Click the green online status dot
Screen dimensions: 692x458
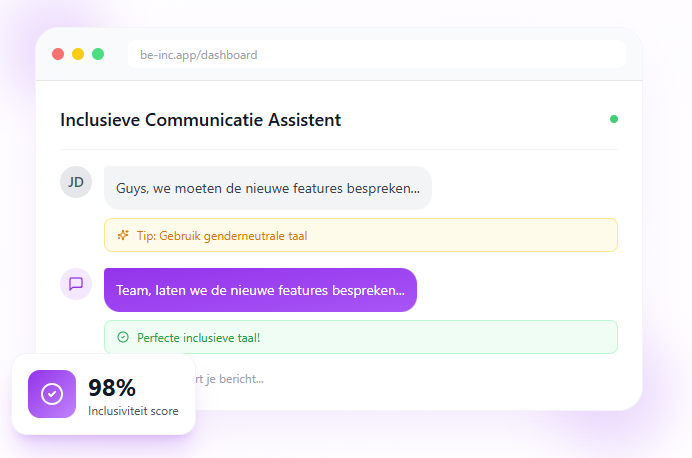click(614, 119)
